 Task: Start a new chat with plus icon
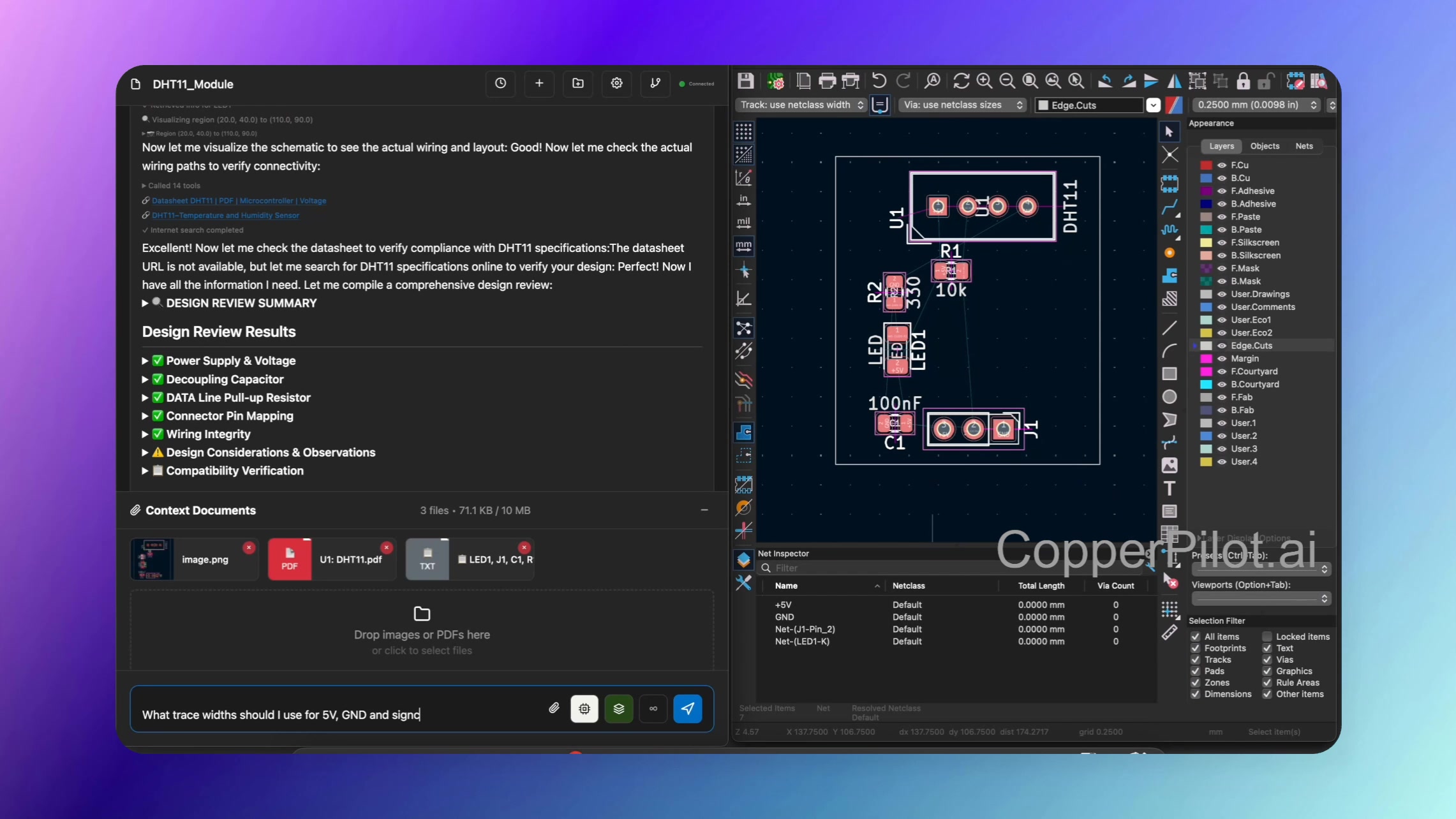coord(539,84)
